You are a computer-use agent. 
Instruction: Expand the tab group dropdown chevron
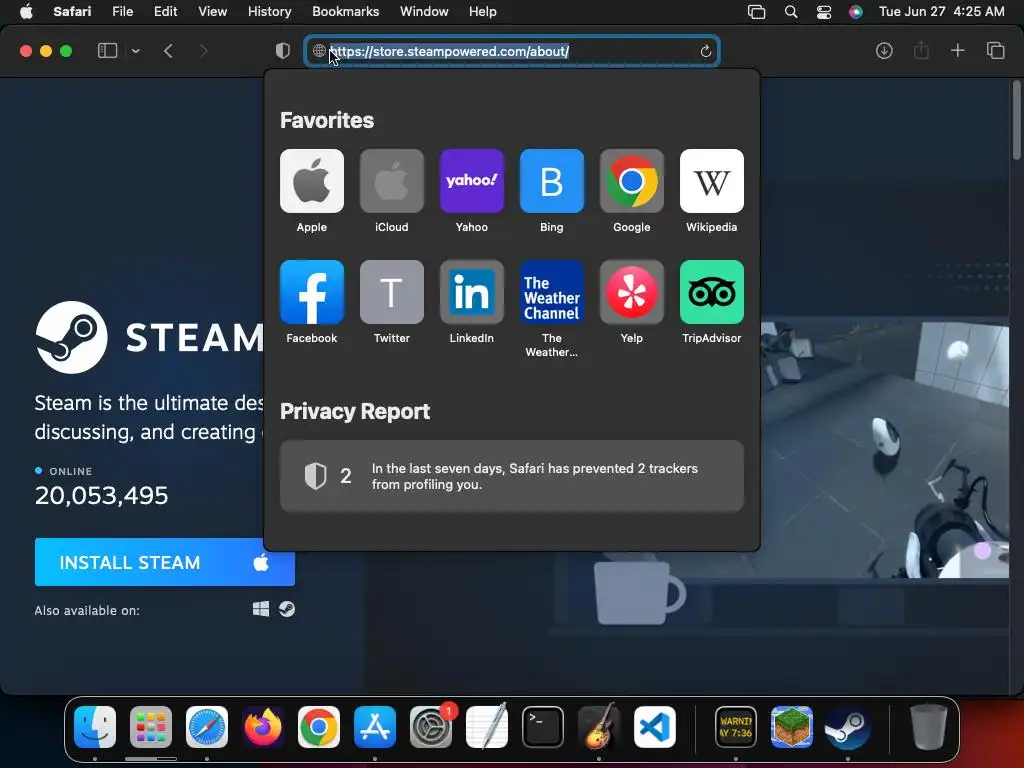136,51
